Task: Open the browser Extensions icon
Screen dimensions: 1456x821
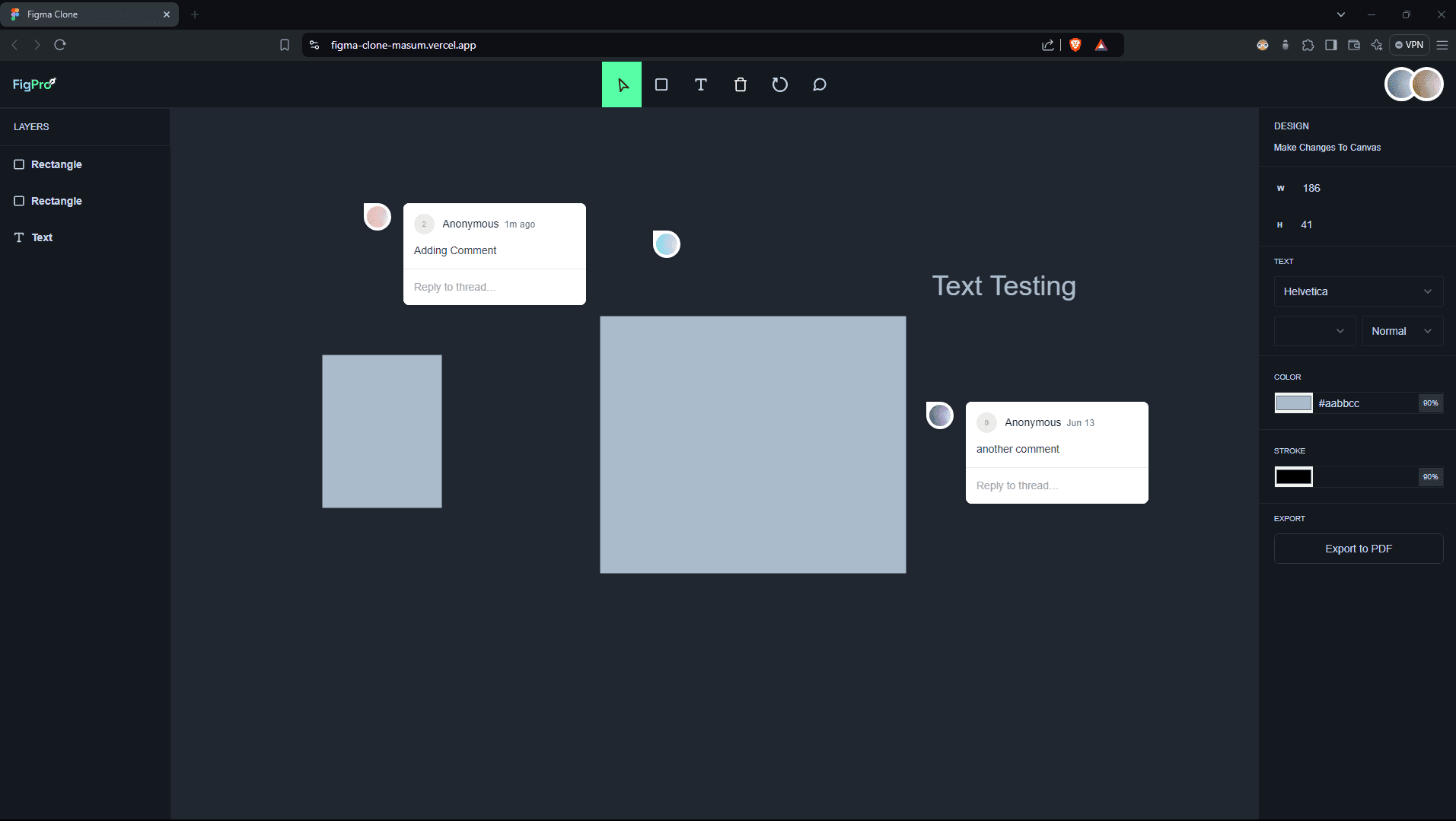Action: pos(1308,45)
